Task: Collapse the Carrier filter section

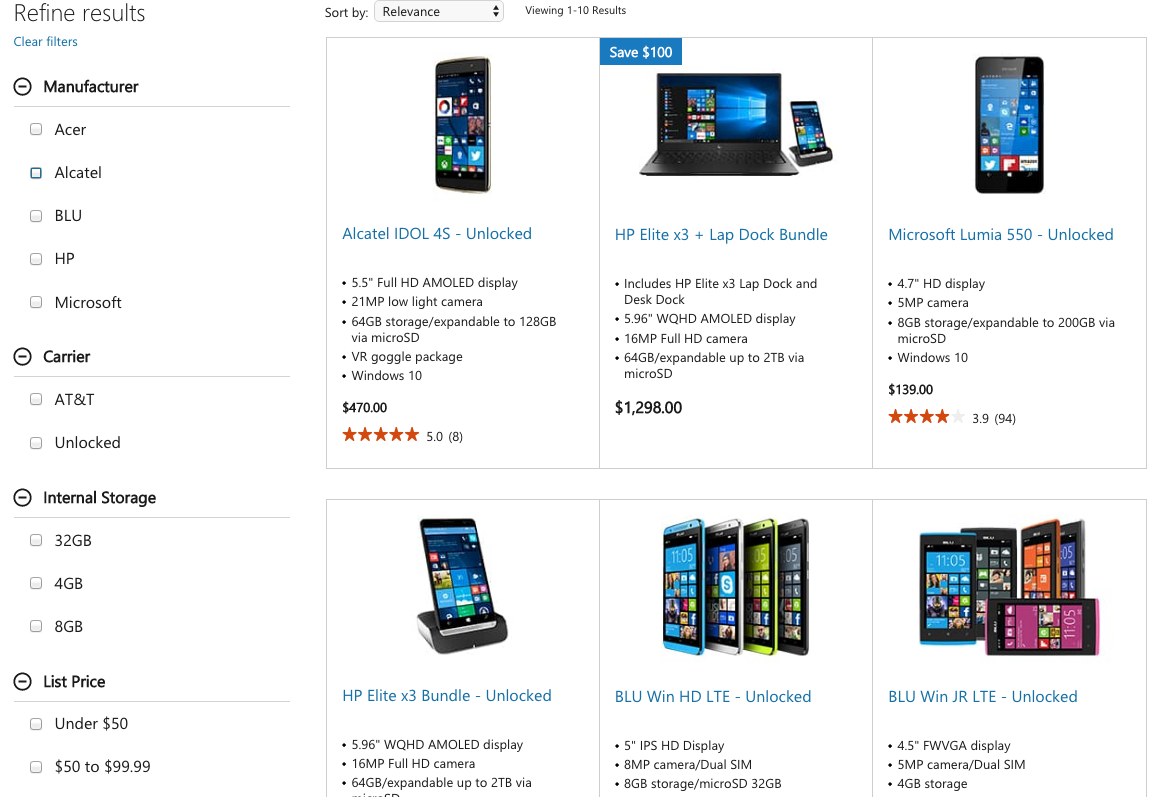Action: point(22,357)
